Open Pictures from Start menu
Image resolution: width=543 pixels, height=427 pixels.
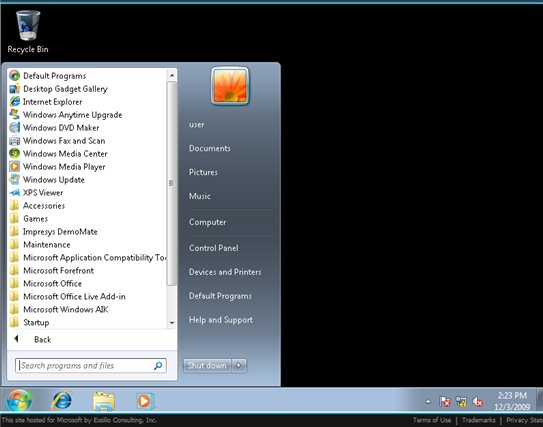click(203, 172)
